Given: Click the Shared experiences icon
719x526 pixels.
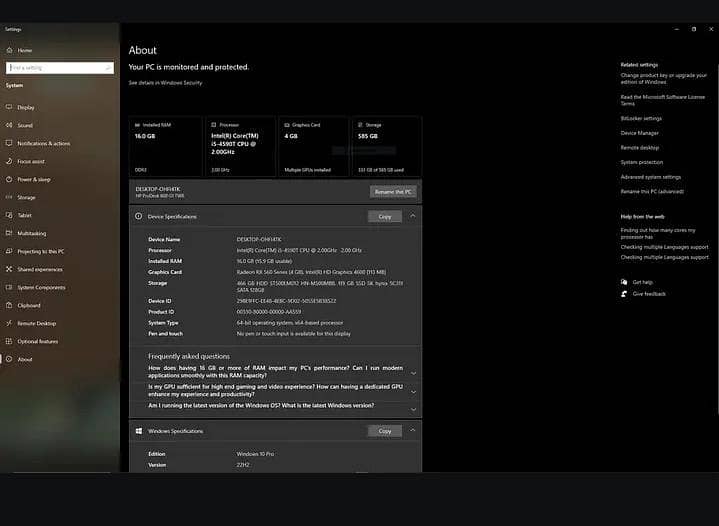Looking at the screenshot, I should (9, 269).
